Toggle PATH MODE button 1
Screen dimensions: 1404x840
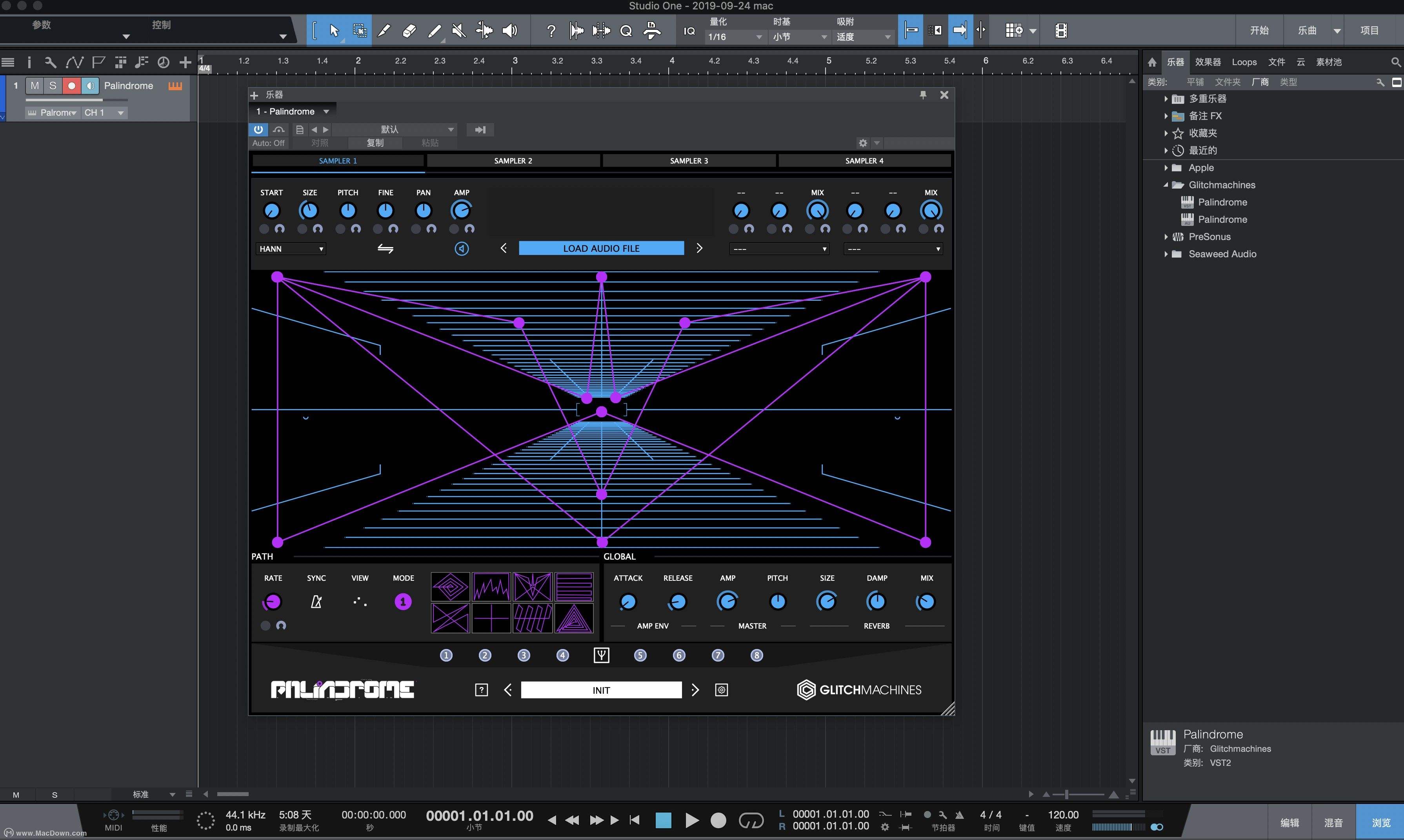click(403, 602)
